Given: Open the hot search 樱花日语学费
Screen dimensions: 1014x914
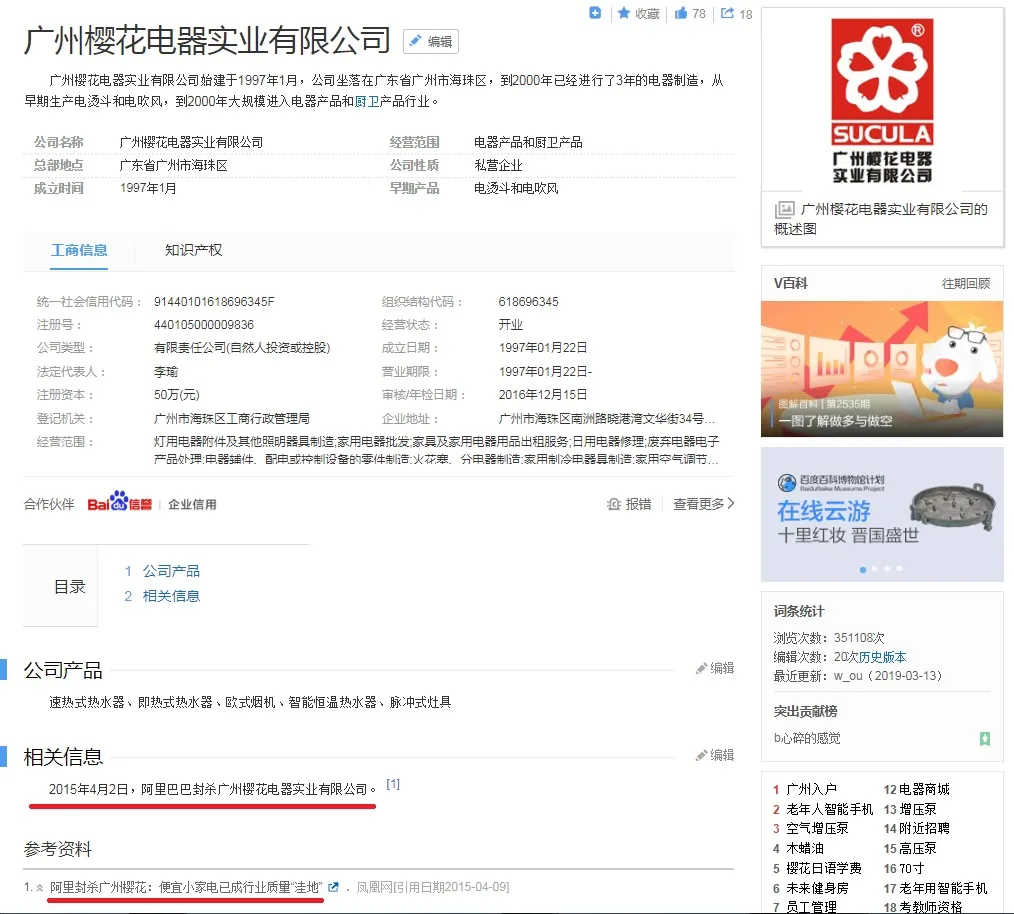Looking at the screenshot, I should pos(823,868).
